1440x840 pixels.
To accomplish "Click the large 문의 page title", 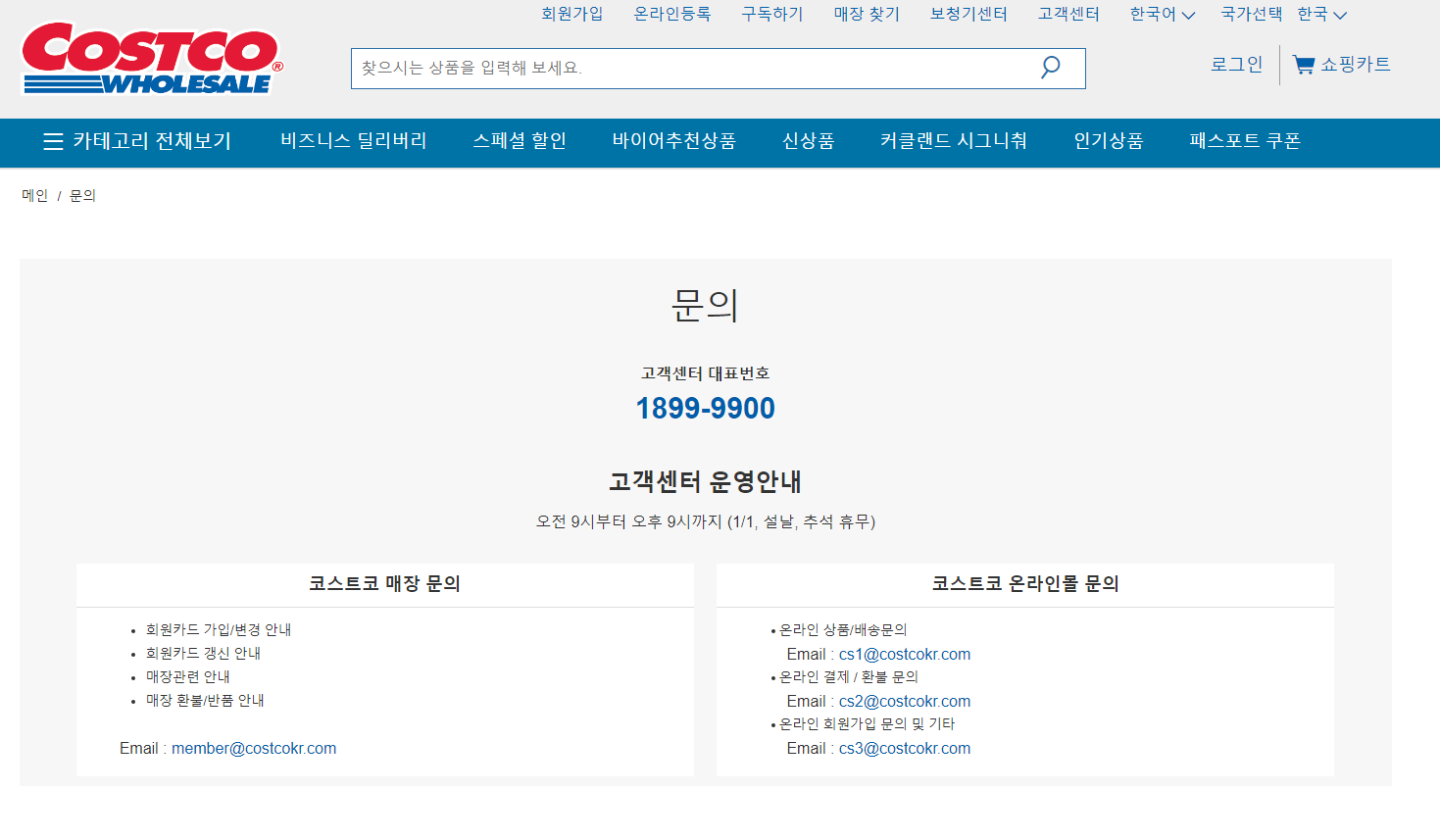I will tap(706, 306).
